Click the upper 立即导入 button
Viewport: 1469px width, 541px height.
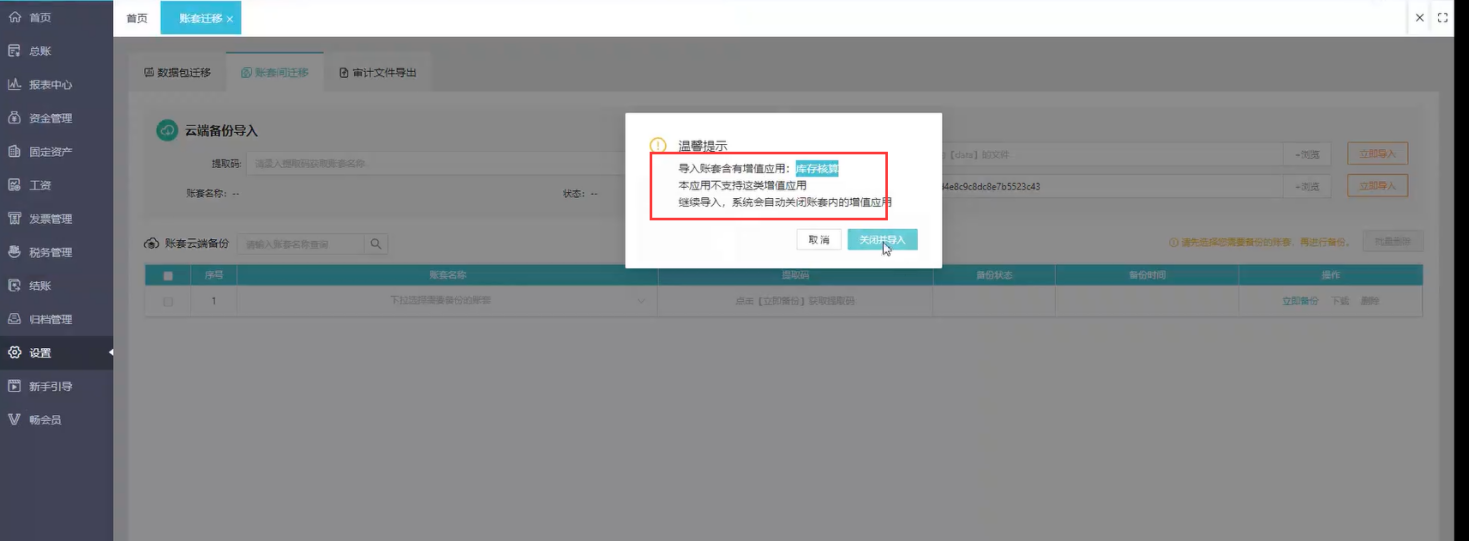point(1378,154)
